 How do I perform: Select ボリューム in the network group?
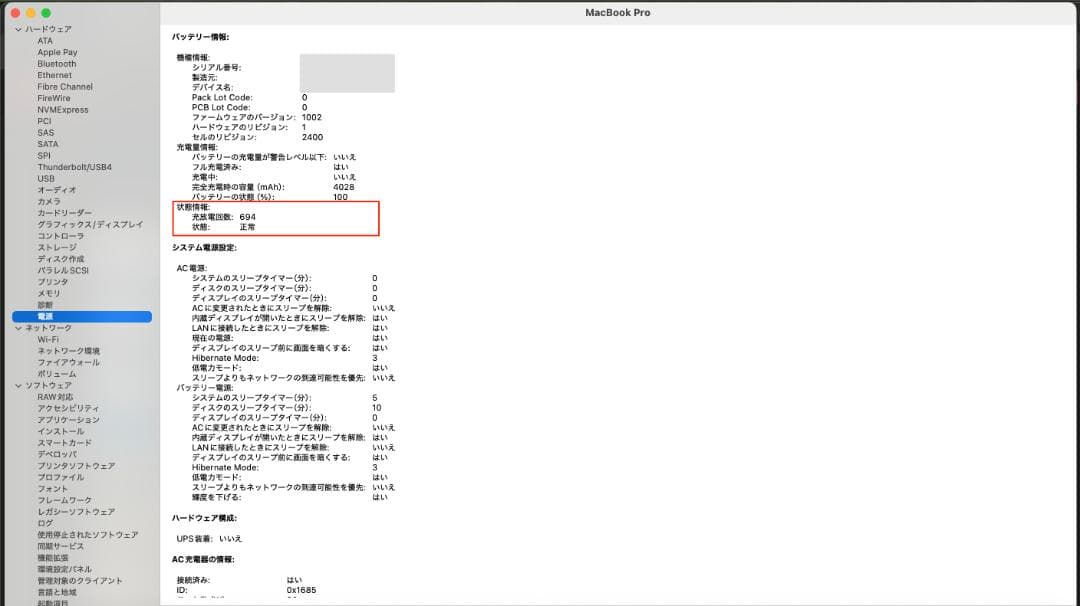[56, 374]
